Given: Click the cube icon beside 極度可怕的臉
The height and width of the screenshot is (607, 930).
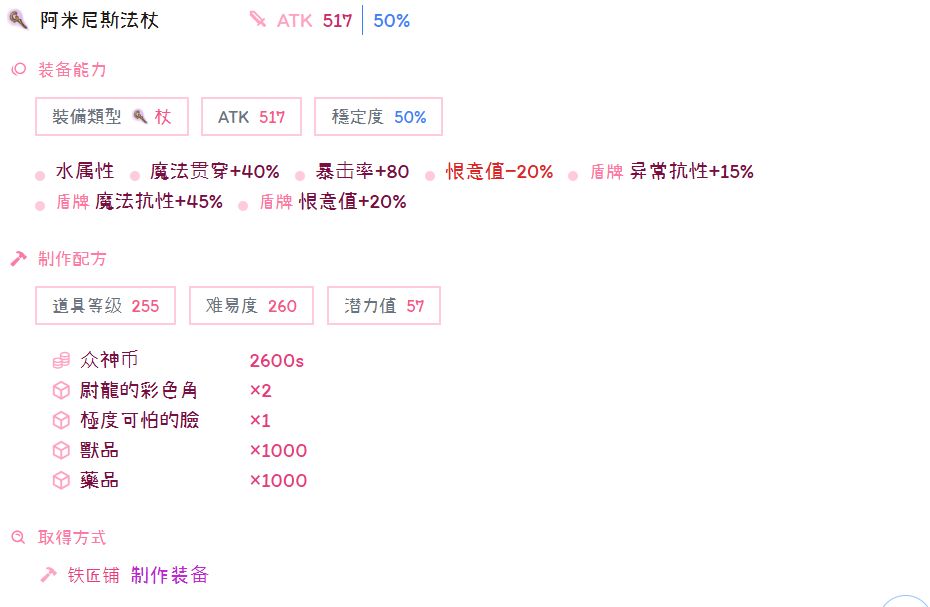Looking at the screenshot, I should coord(61,421).
